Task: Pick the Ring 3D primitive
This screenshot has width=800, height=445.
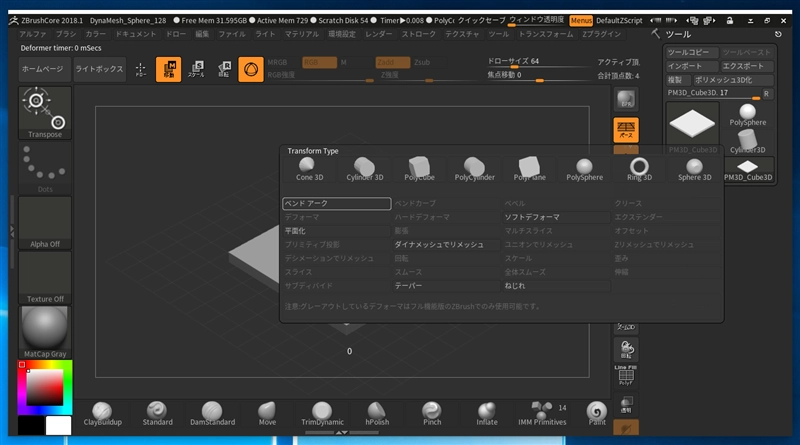Action: [639, 169]
